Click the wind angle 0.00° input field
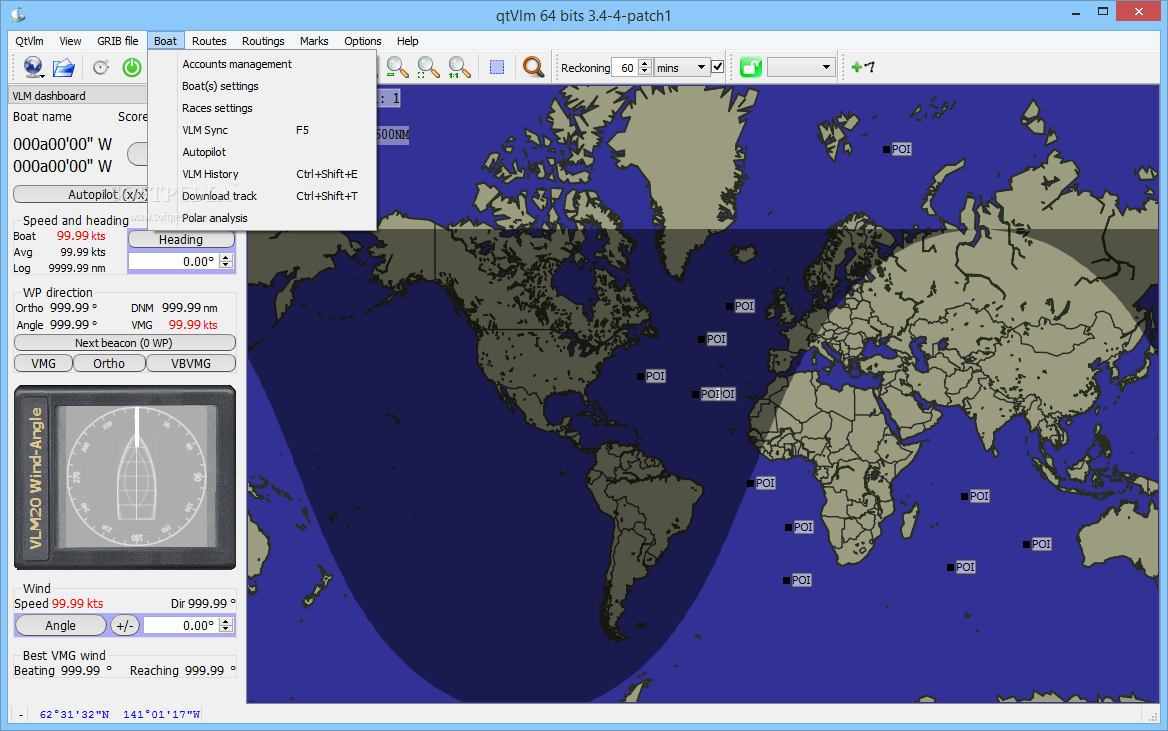The width and height of the screenshot is (1168, 731). 182,626
